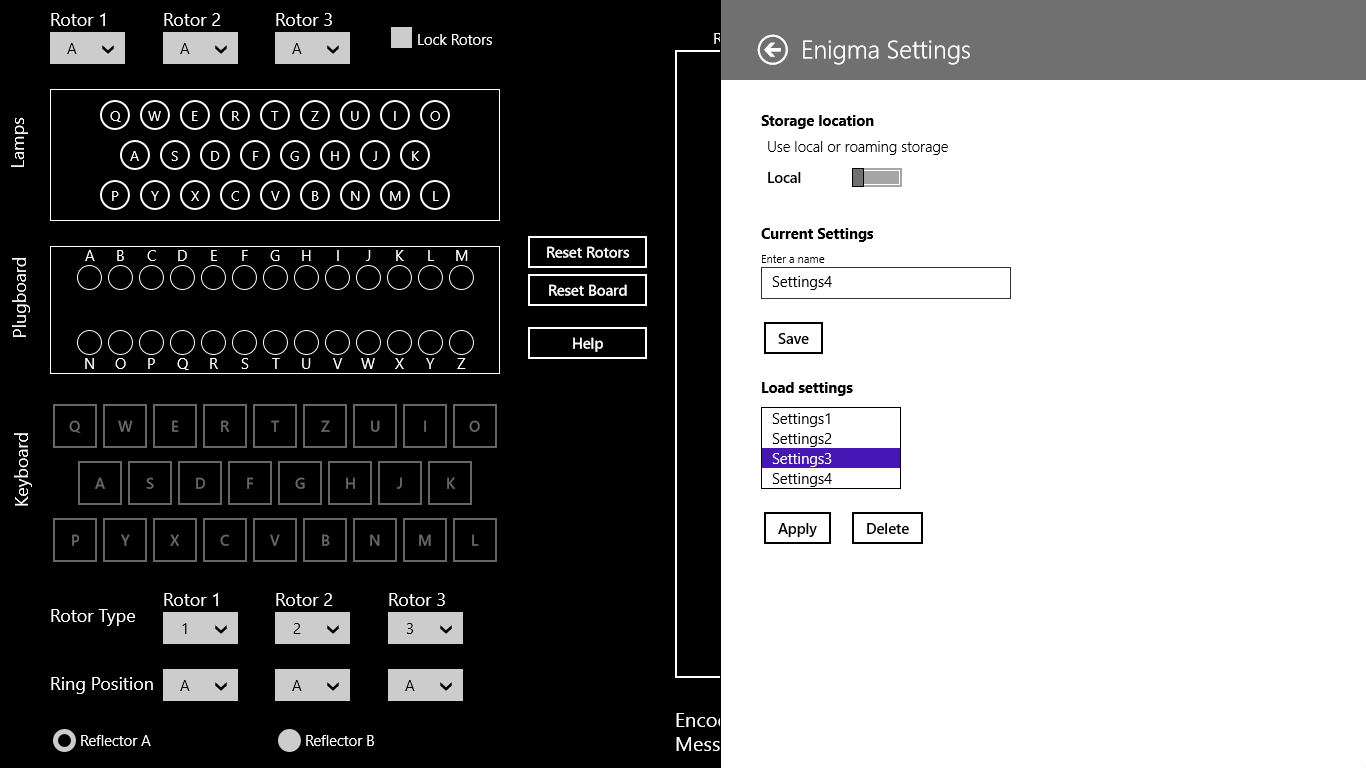Click the back arrow in Enigma Settings

(x=771, y=49)
